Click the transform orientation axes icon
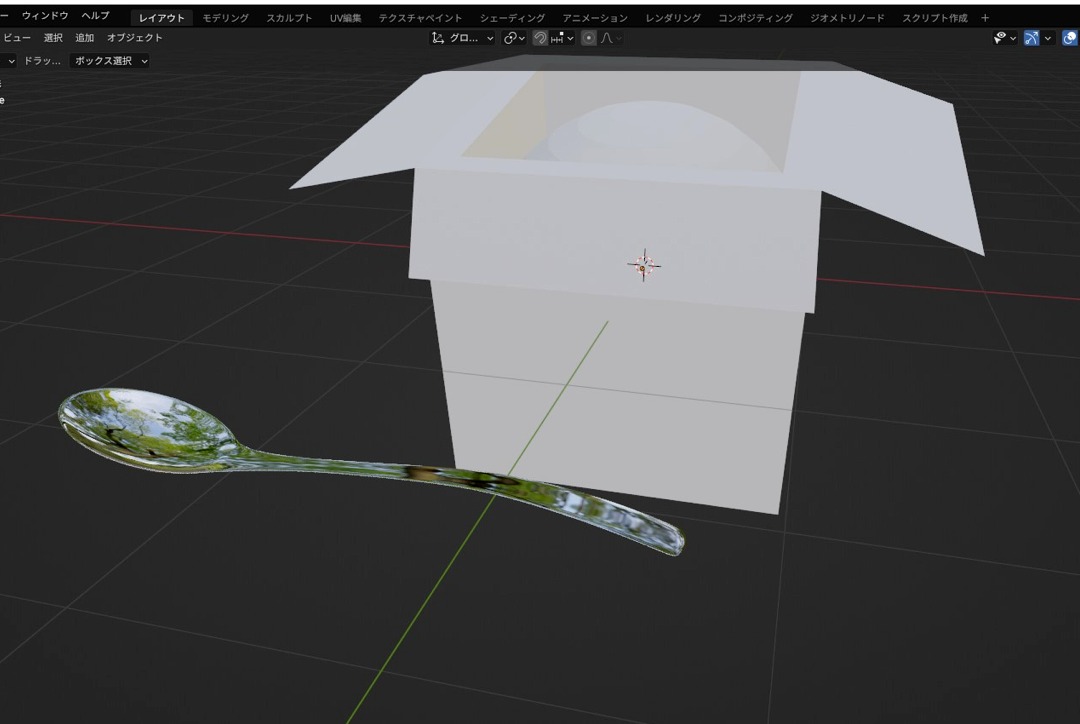 click(438, 38)
